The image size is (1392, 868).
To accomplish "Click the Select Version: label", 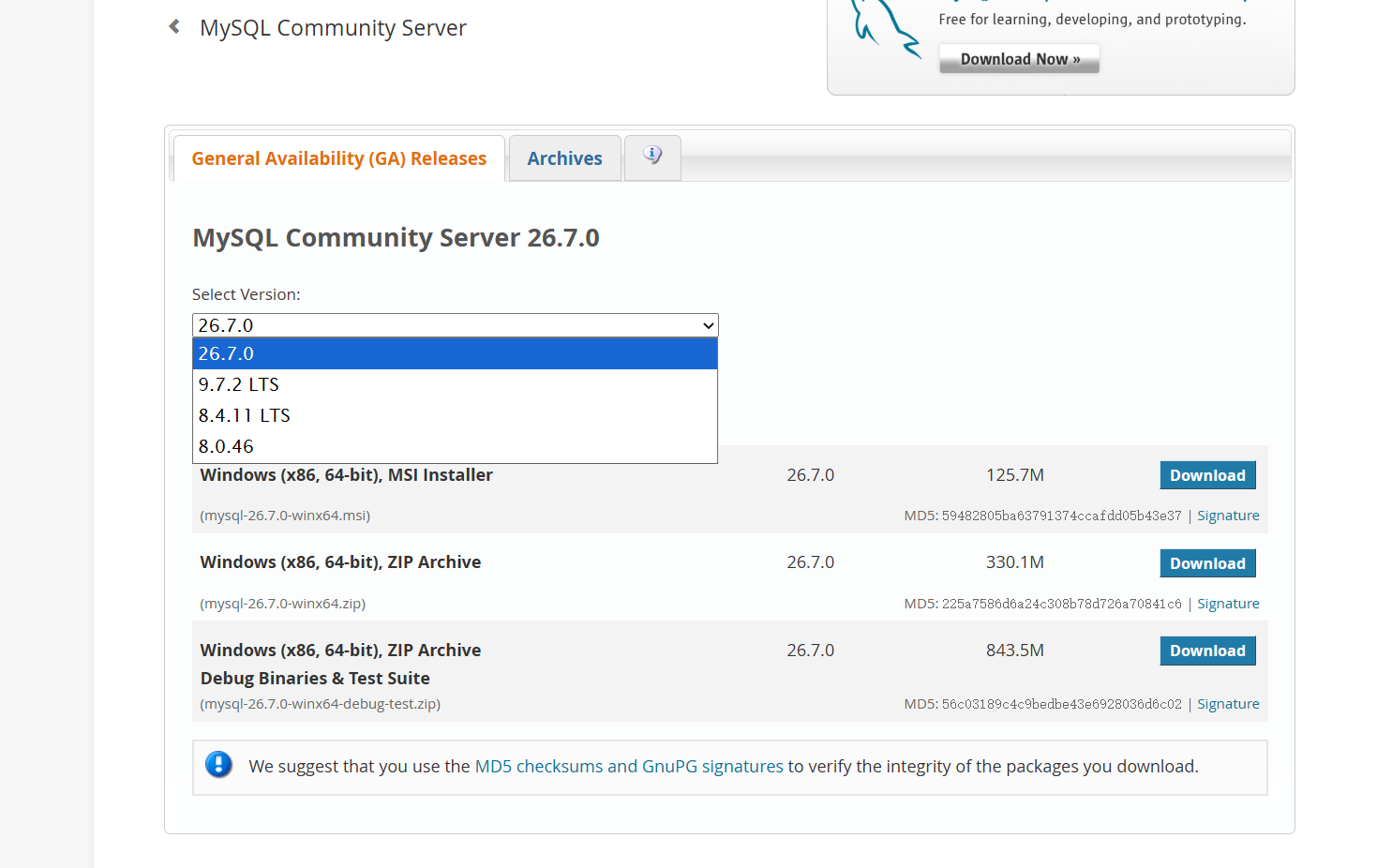I will click(x=247, y=294).
